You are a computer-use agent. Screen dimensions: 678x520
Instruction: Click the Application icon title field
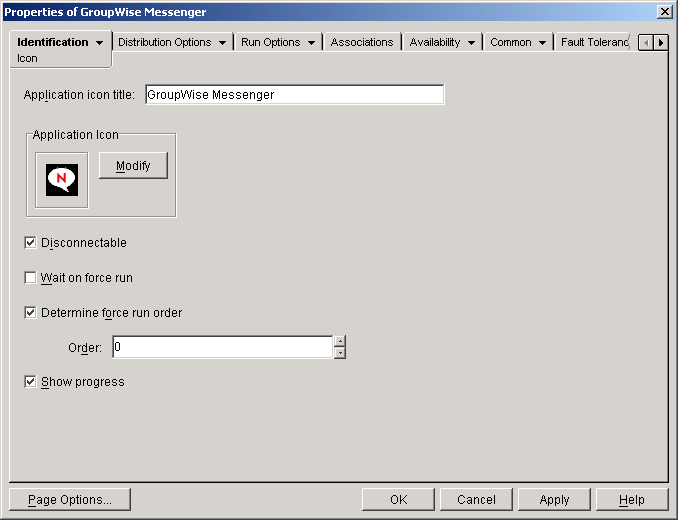(x=294, y=95)
